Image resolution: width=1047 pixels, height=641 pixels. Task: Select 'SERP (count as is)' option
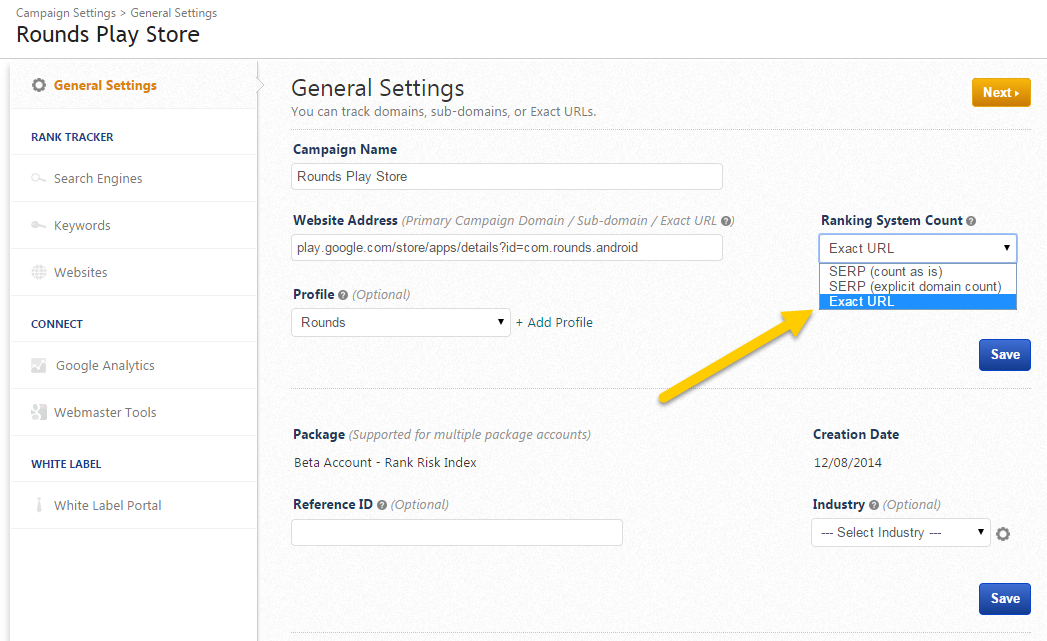click(x=886, y=271)
